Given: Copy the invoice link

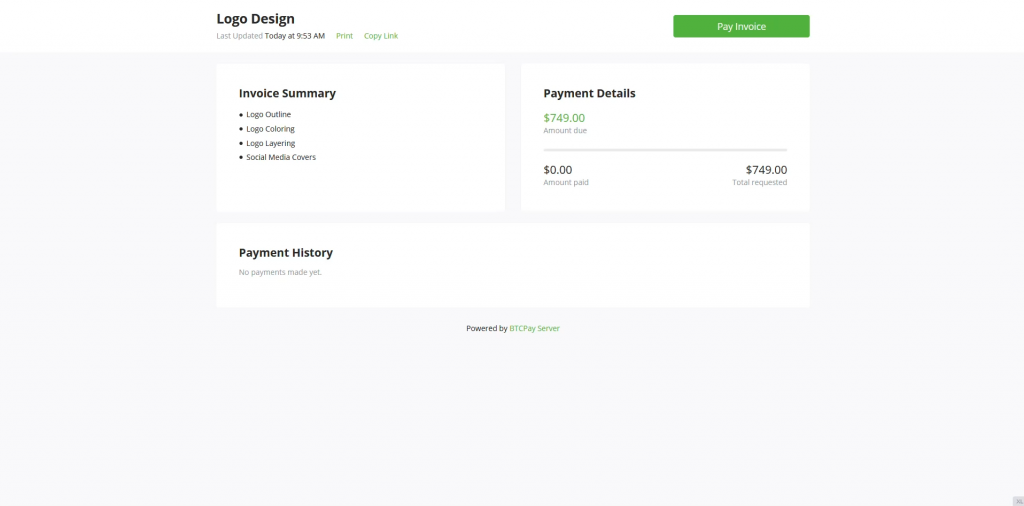Looking at the screenshot, I should pos(381,36).
